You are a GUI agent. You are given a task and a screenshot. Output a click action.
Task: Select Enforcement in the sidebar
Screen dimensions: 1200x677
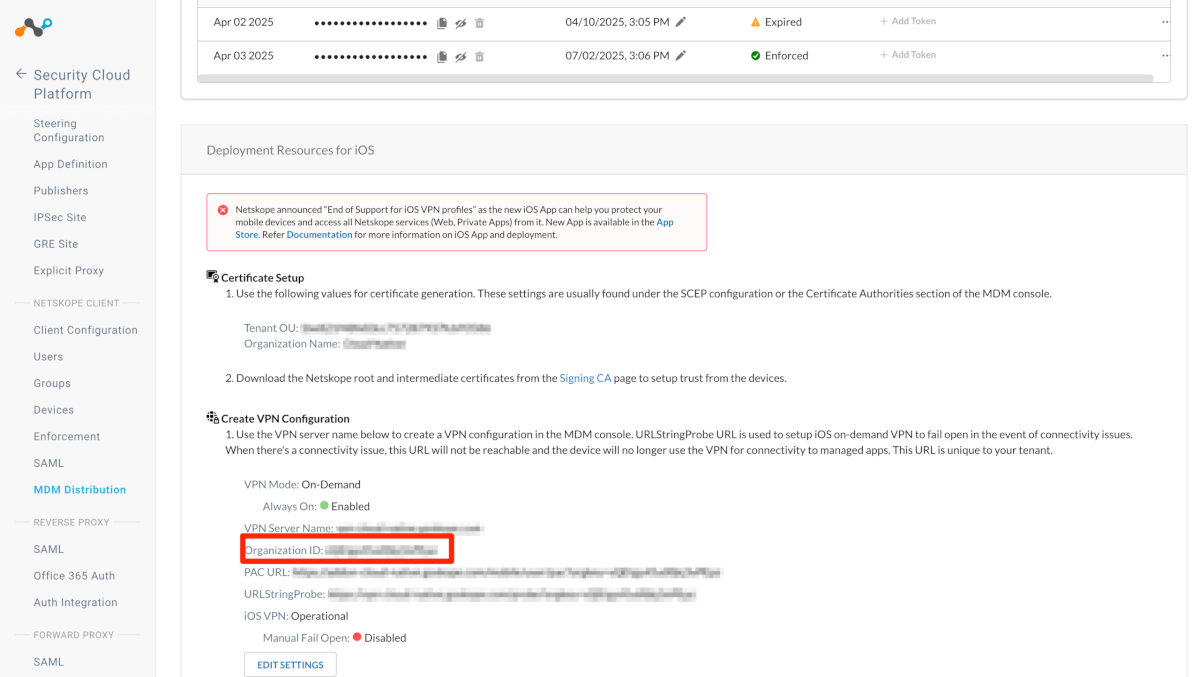coord(67,437)
